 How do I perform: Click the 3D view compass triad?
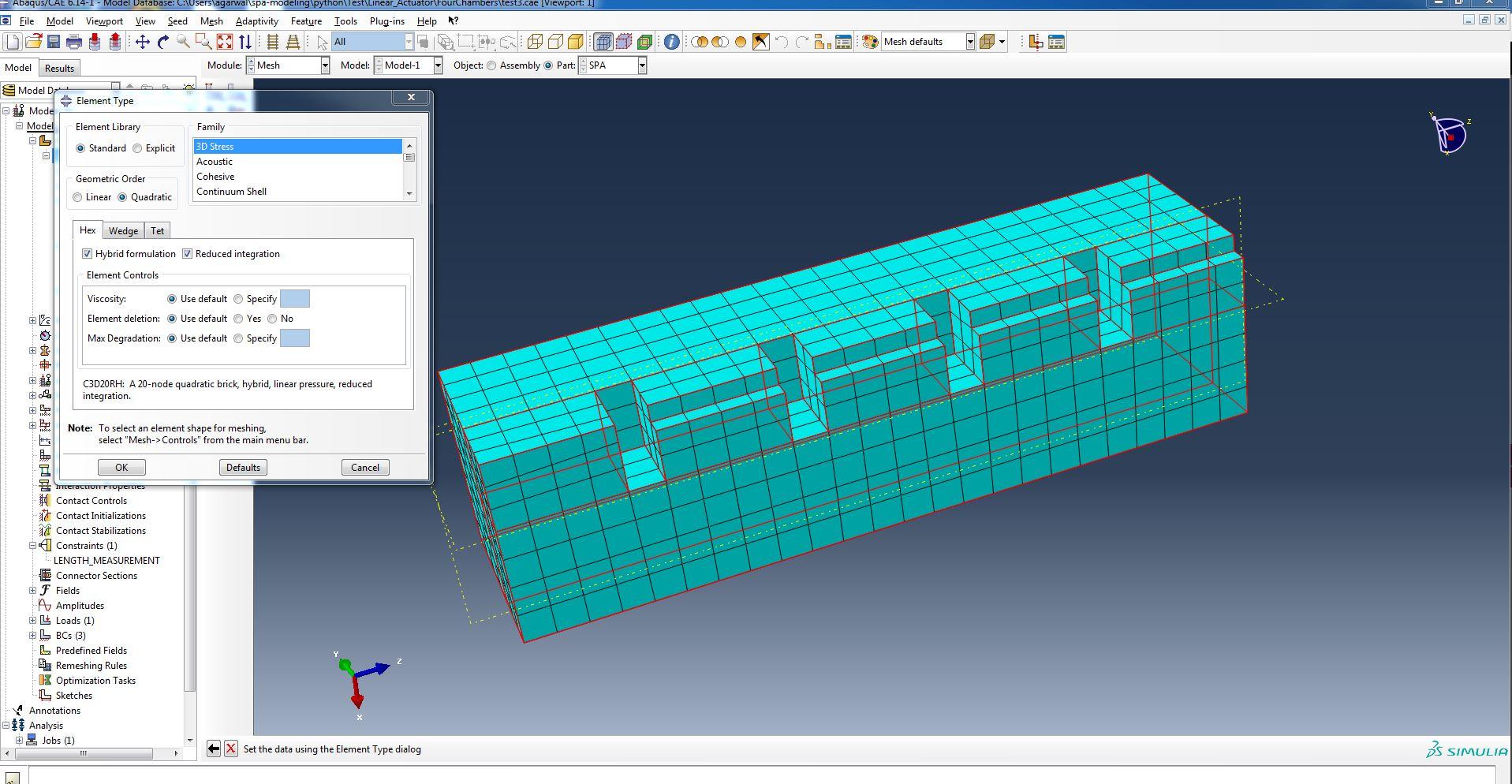pos(1450,134)
